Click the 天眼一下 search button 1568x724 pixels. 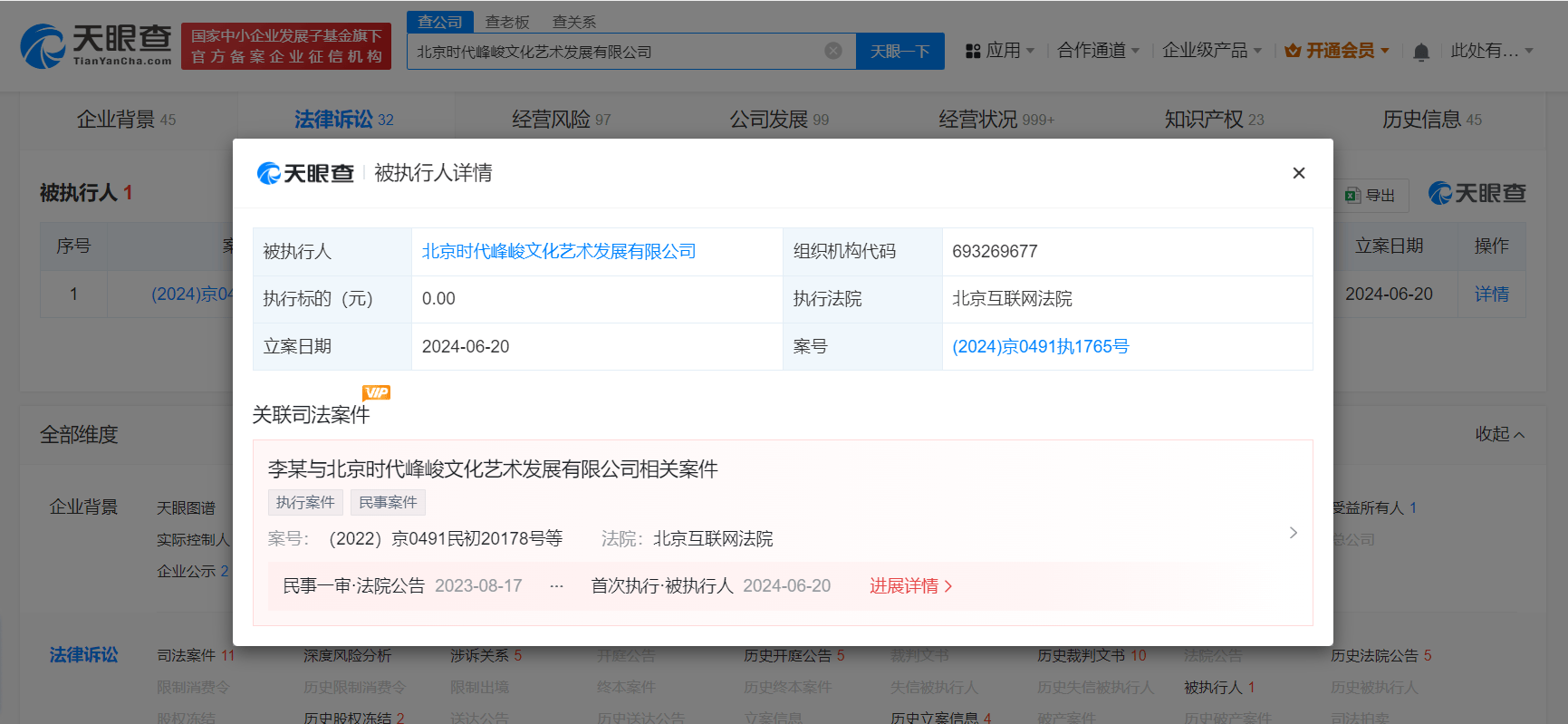tap(899, 51)
